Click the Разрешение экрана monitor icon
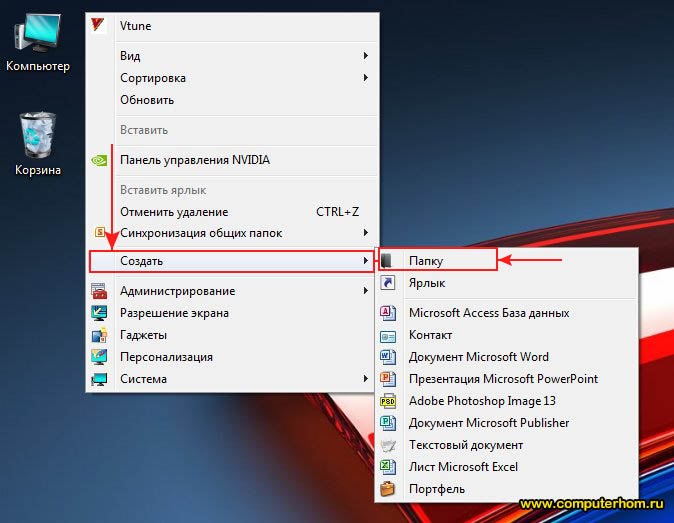 tap(99, 313)
